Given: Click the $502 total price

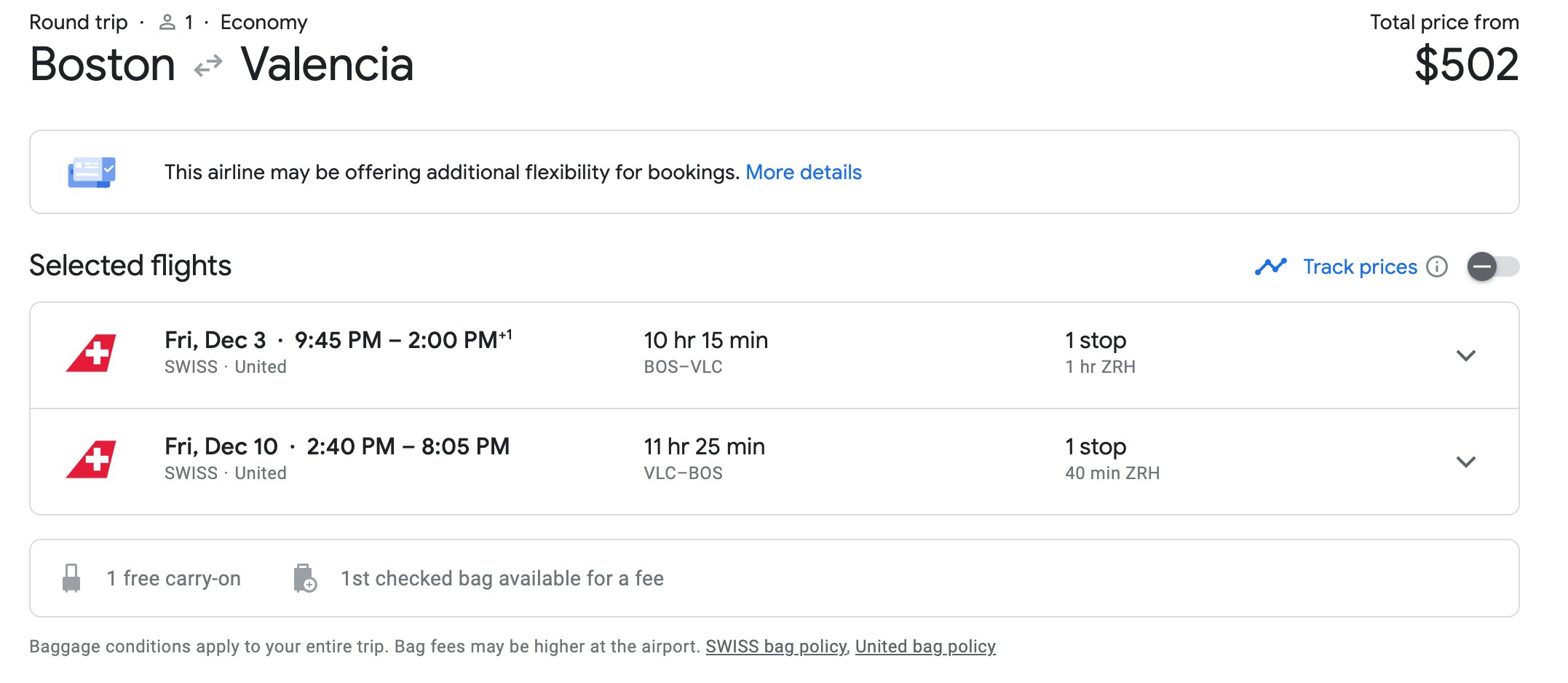Looking at the screenshot, I should pyautogui.click(x=1466, y=65).
